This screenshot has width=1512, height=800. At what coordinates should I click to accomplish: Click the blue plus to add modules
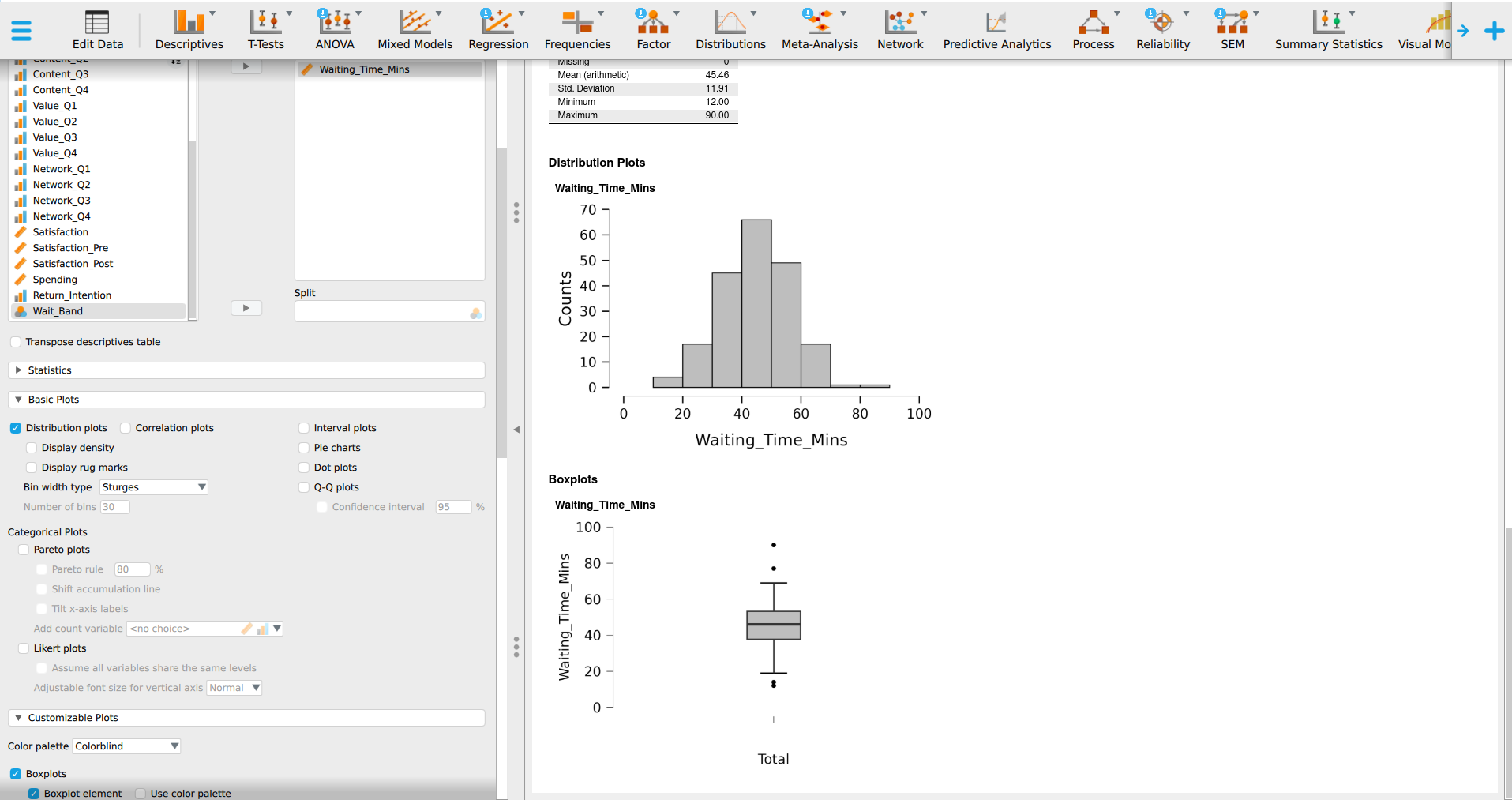[1494, 31]
